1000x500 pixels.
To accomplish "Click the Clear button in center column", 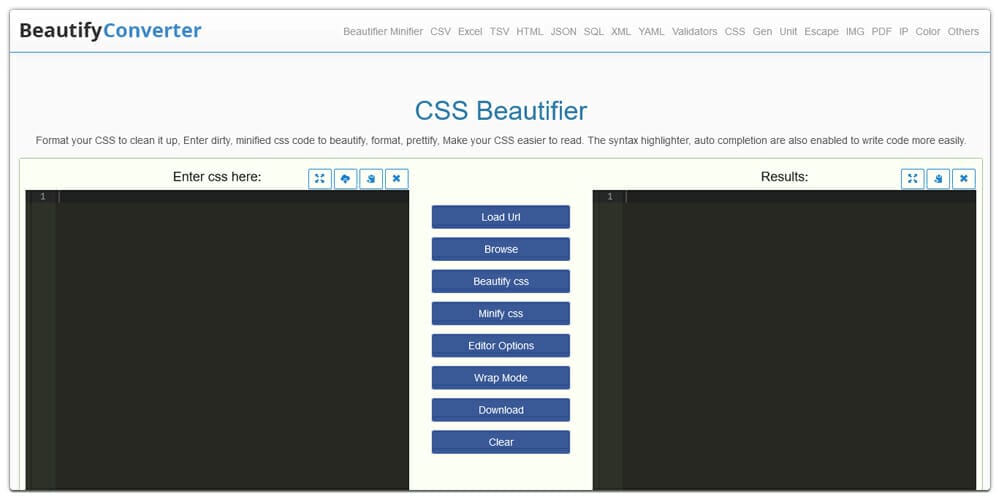I will coord(501,442).
